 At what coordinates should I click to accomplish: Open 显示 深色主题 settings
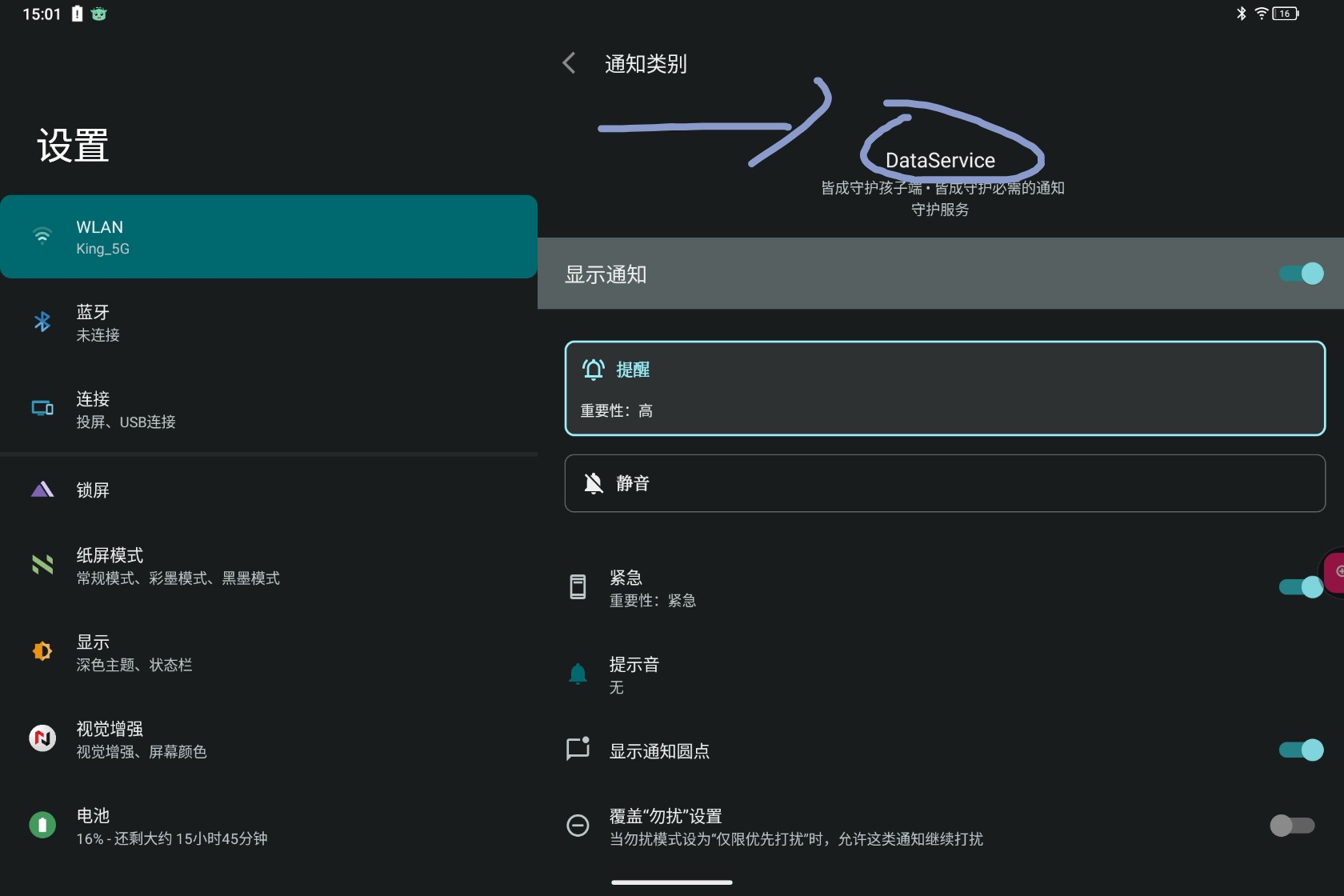point(269,652)
